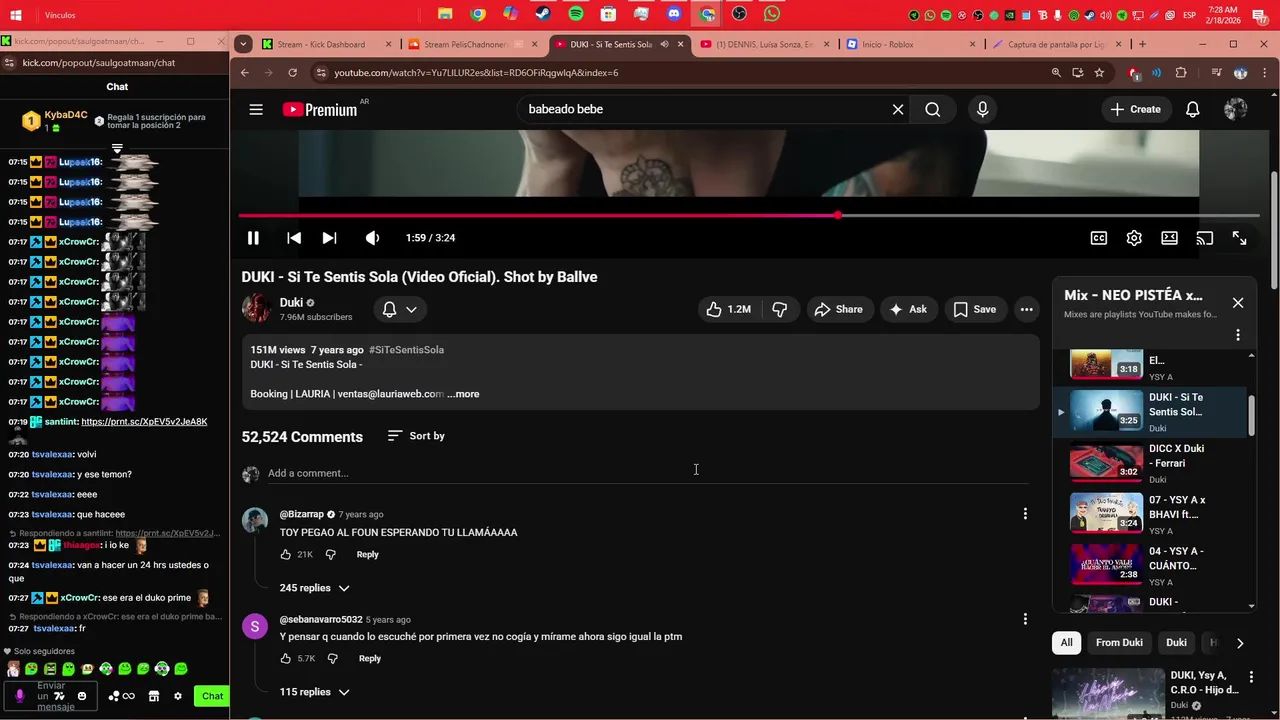Open the prnt.sc link from santiint in Kick chat

(144, 422)
